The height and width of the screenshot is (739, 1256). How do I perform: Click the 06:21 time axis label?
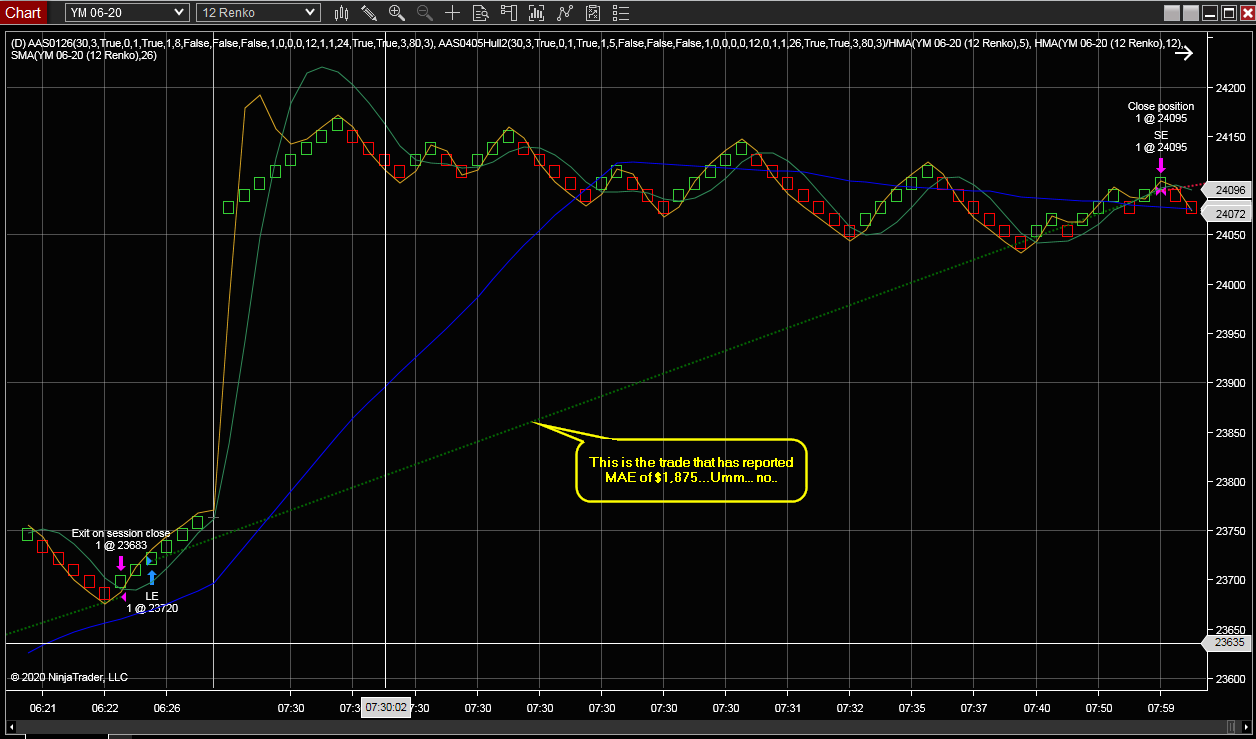43,707
